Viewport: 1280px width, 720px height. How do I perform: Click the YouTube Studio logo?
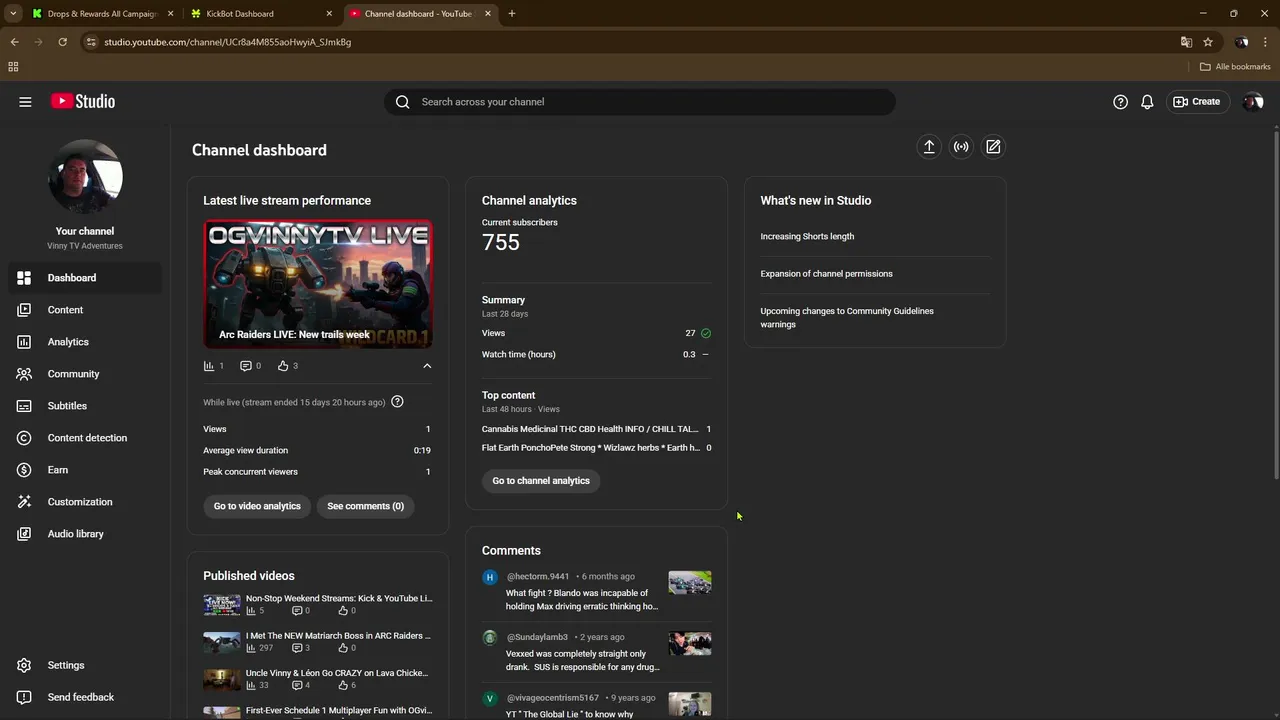[83, 101]
